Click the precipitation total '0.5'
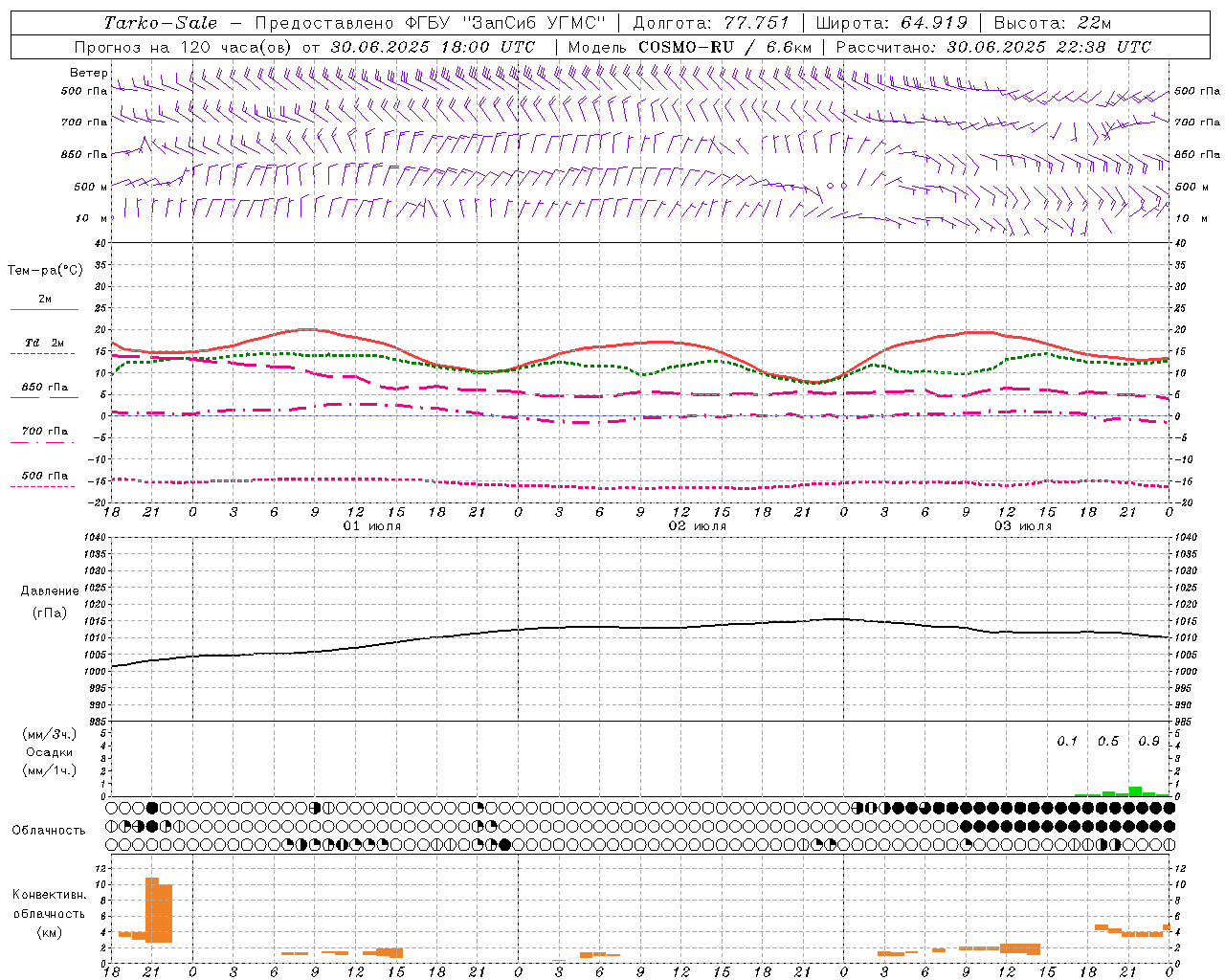Screen dimensions: 1225x980 pyautogui.click(x=1108, y=742)
